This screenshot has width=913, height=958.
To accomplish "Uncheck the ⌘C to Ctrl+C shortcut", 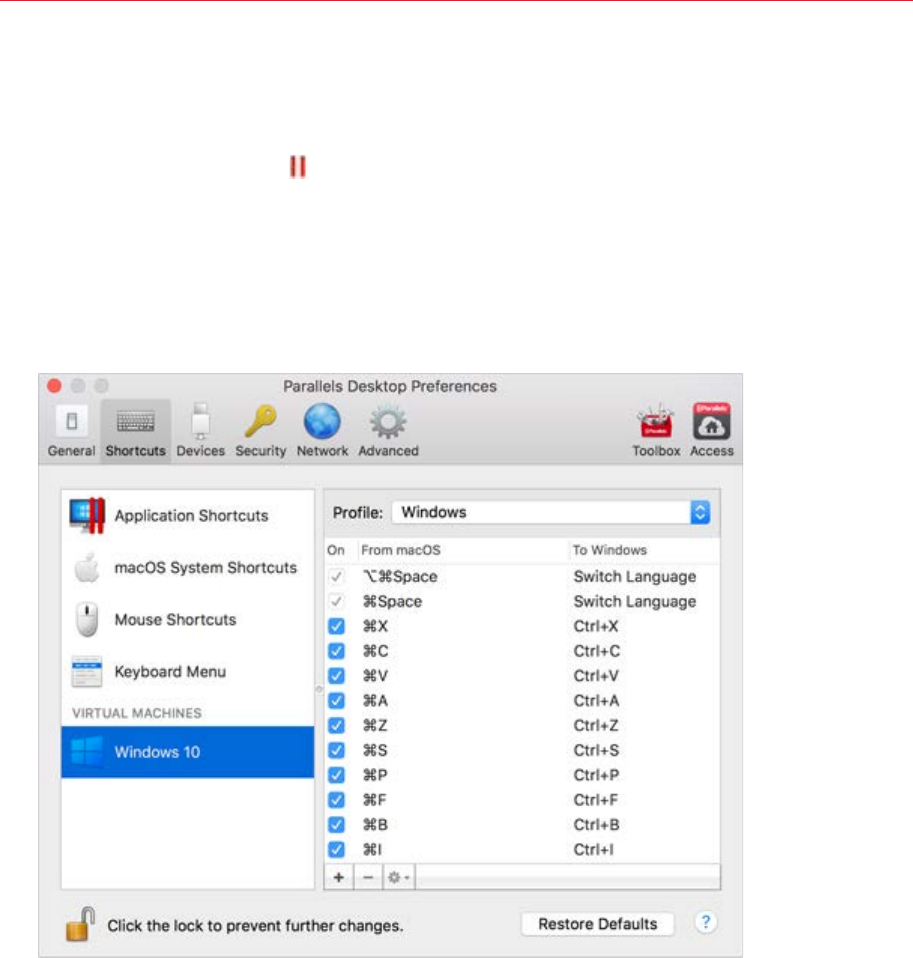I will pos(336,651).
